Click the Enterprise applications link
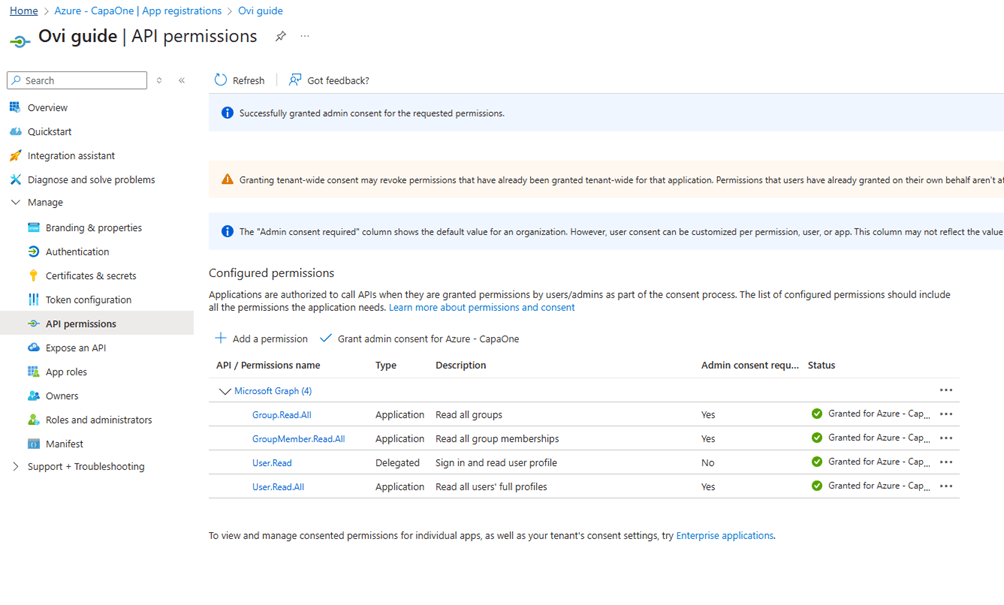 [725, 536]
